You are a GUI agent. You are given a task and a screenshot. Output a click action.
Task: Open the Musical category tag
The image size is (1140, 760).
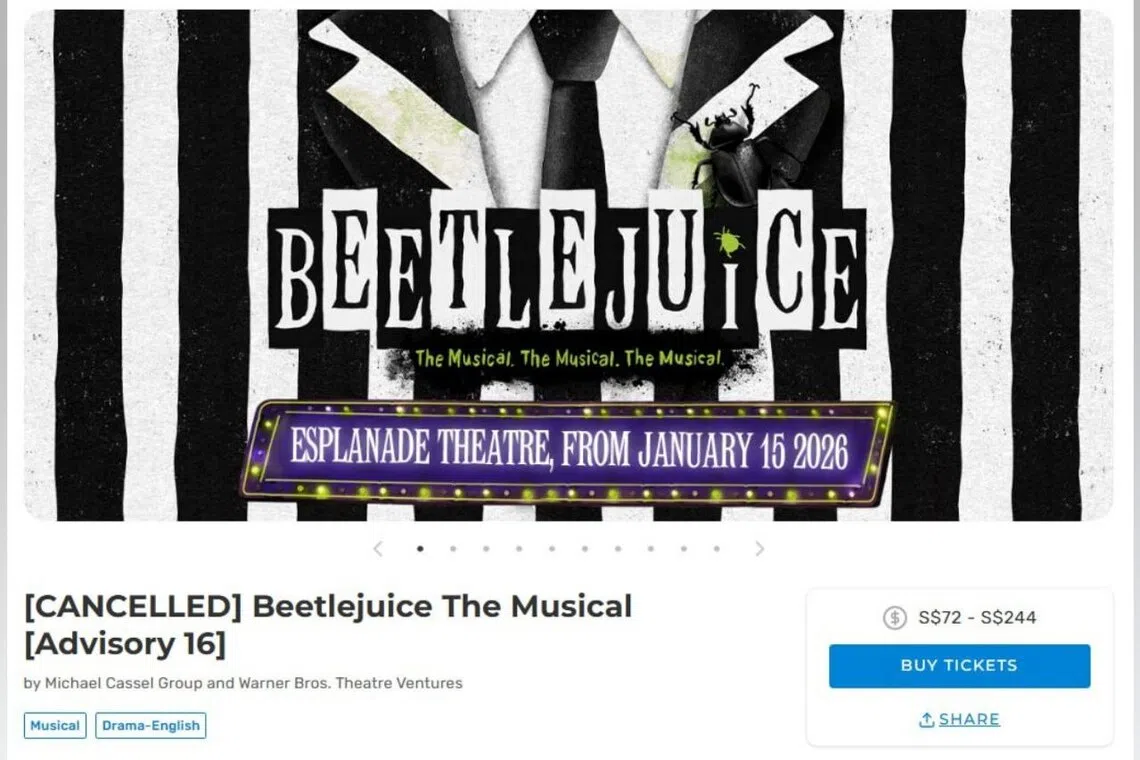54,726
